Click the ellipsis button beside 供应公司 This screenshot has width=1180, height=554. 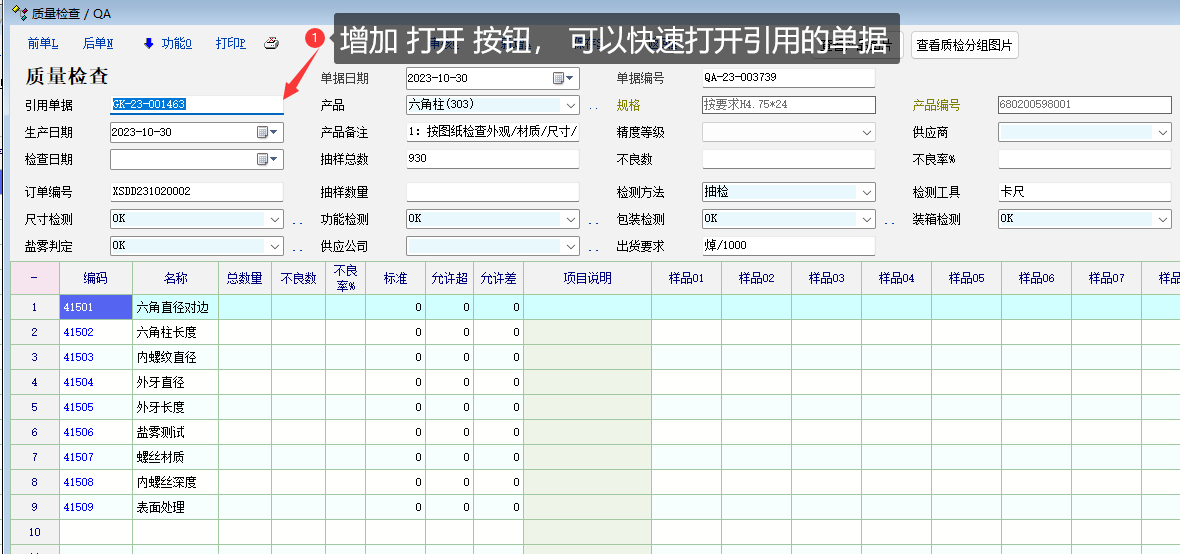[x=593, y=247]
